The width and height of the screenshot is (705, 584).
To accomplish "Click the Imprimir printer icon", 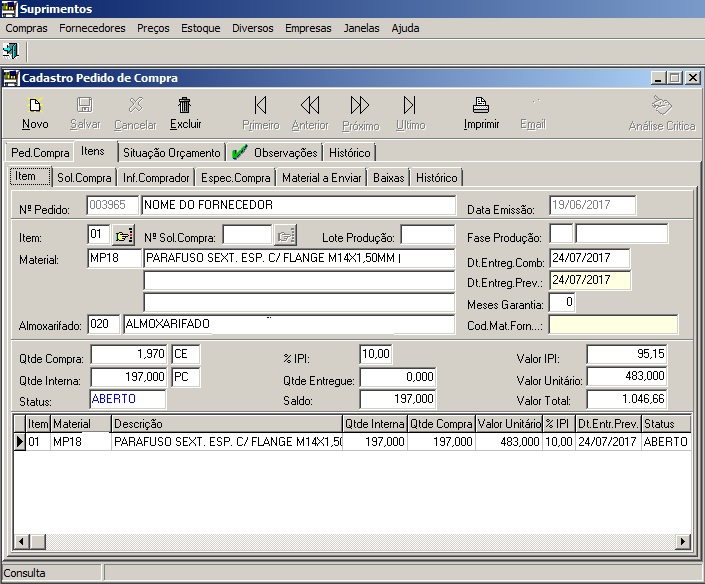I will coord(481,105).
